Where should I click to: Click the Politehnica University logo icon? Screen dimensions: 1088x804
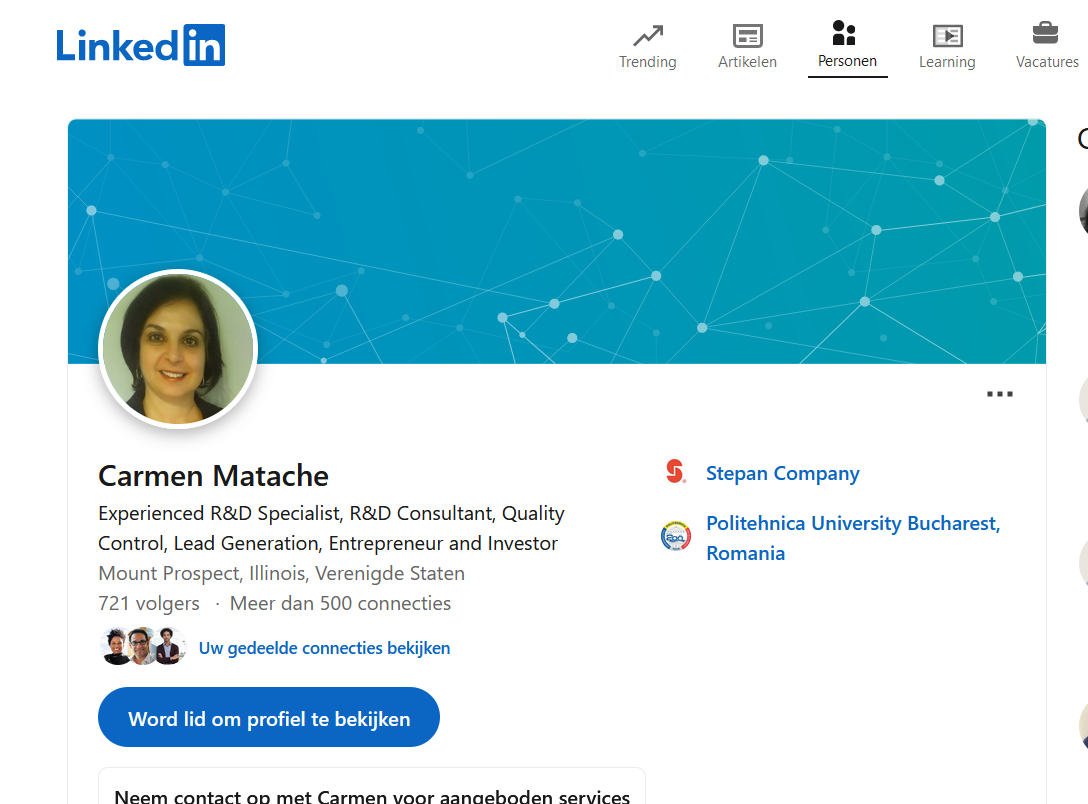pyautogui.click(x=675, y=536)
